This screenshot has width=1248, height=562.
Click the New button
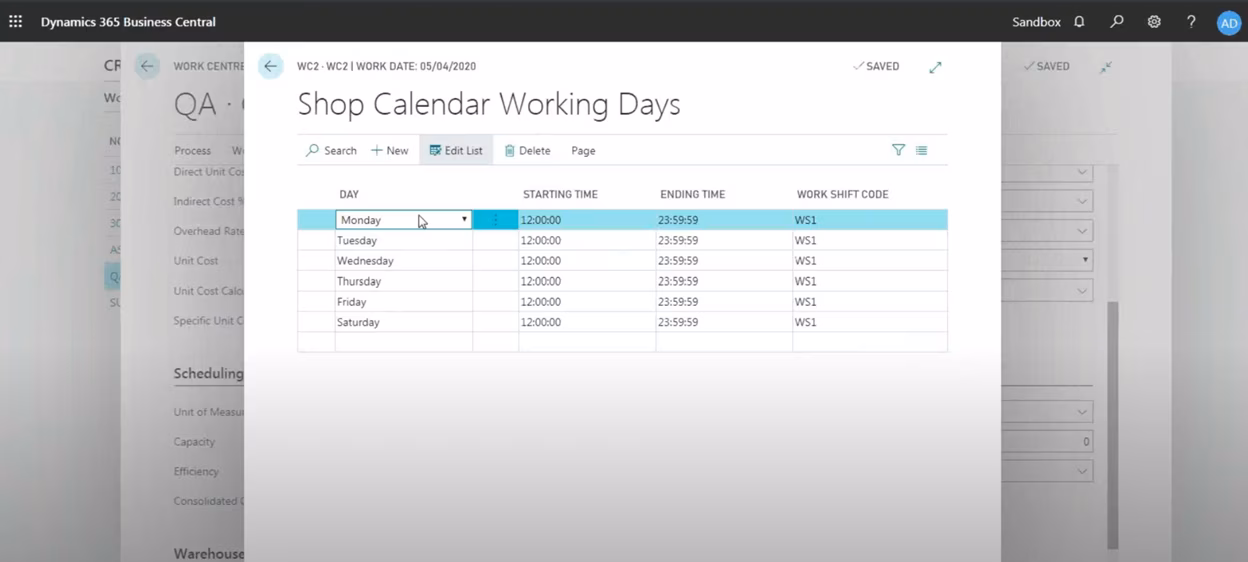point(389,151)
